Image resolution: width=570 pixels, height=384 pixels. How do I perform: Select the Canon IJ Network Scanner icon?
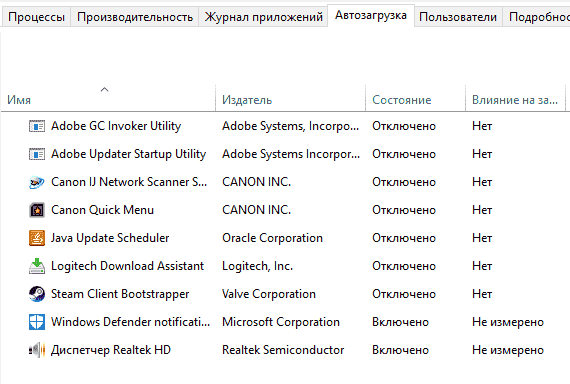tap(37, 182)
